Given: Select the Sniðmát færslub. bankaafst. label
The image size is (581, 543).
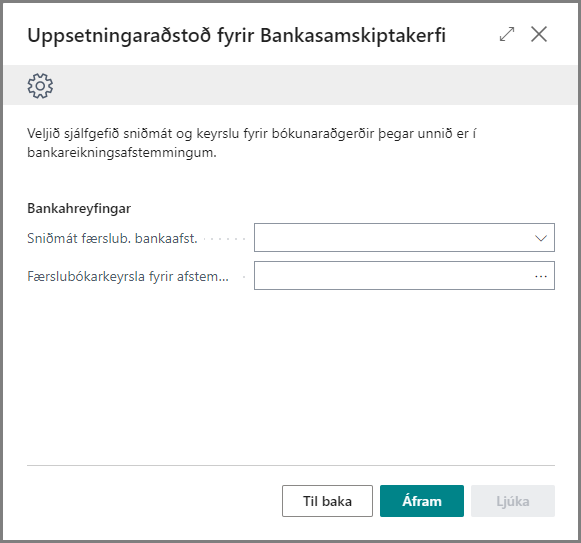Looking at the screenshot, I should pos(112,238).
